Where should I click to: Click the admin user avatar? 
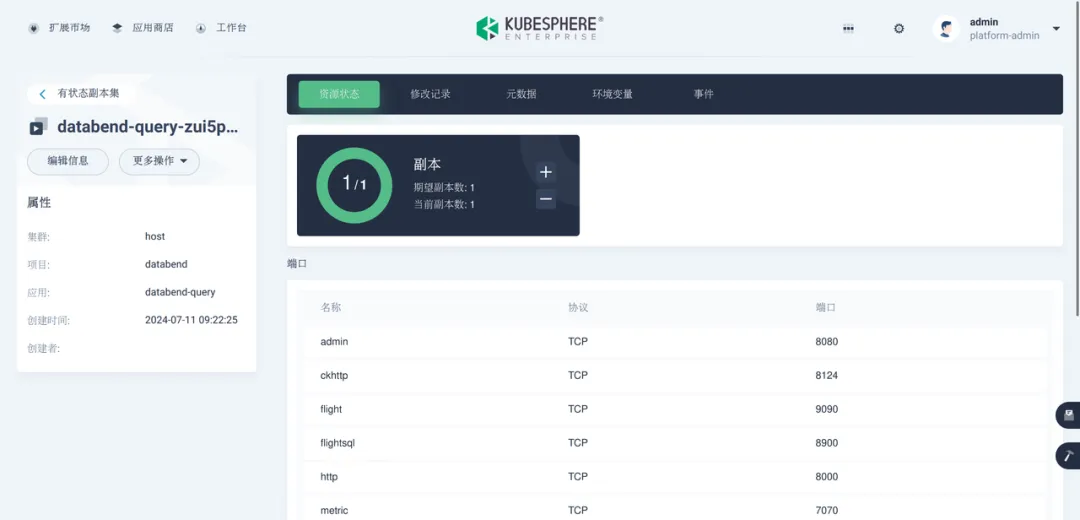(946, 28)
